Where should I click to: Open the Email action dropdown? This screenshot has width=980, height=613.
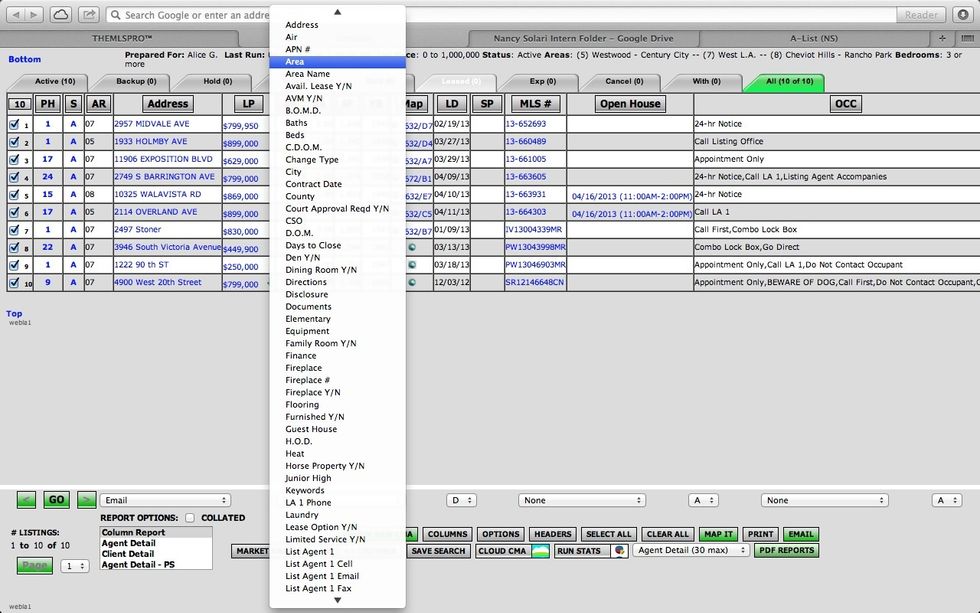coord(165,500)
